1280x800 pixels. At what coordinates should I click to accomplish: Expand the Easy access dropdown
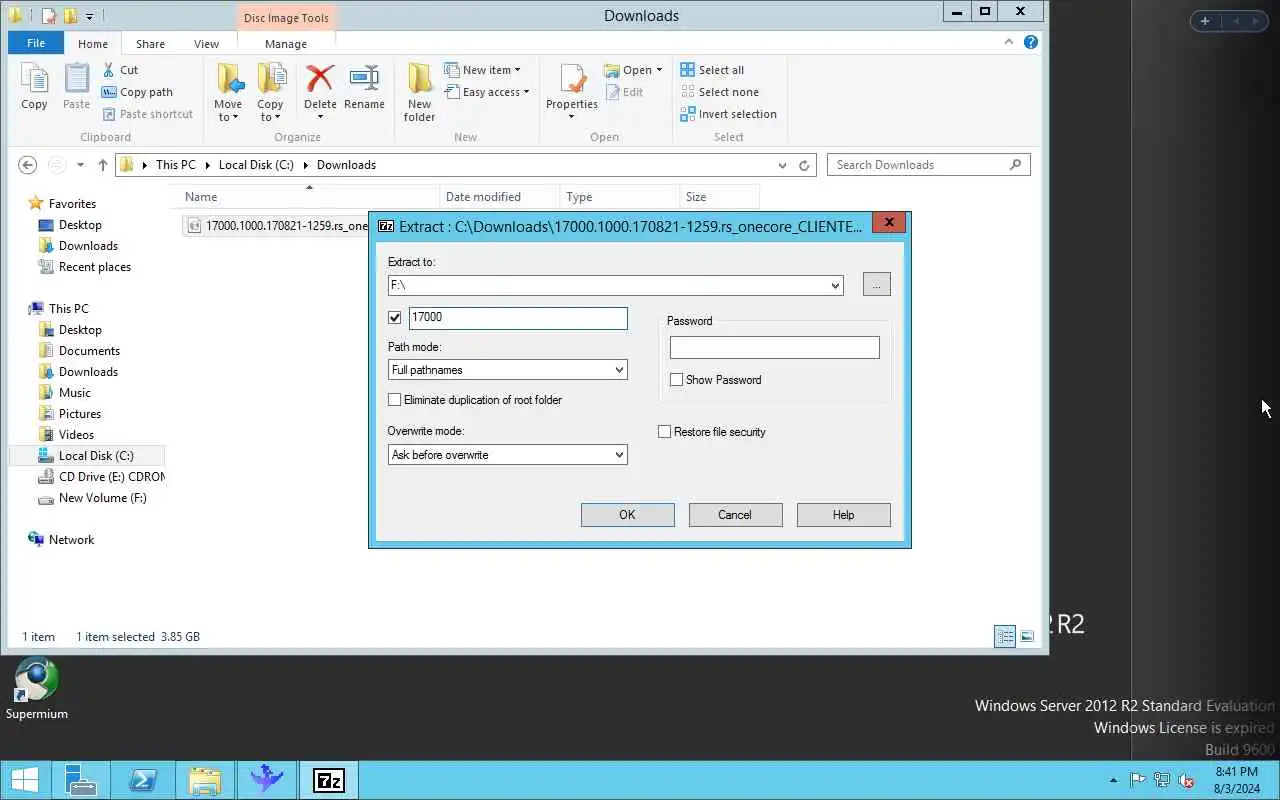click(526, 92)
